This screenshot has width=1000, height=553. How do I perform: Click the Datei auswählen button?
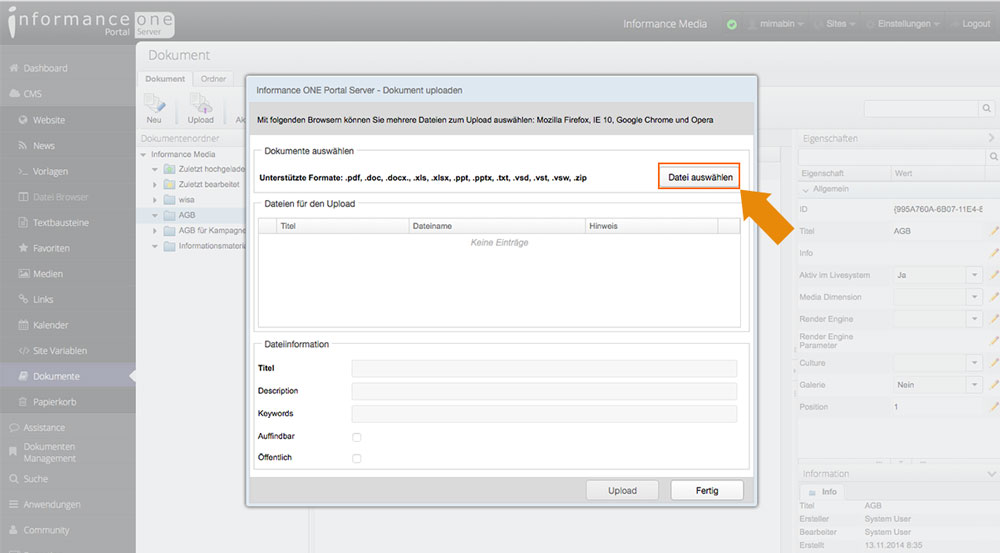click(700, 177)
